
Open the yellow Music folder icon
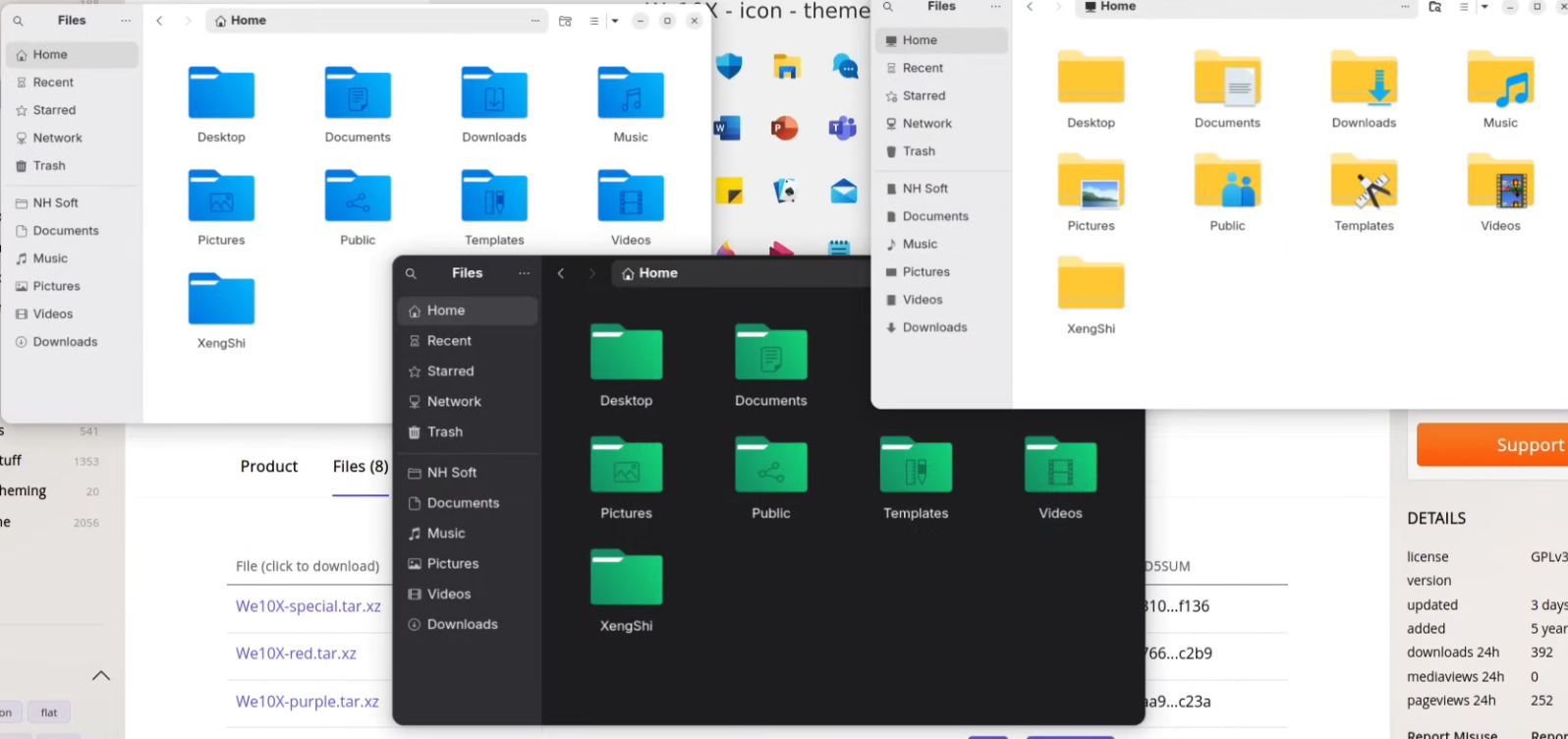pos(1499,80)
